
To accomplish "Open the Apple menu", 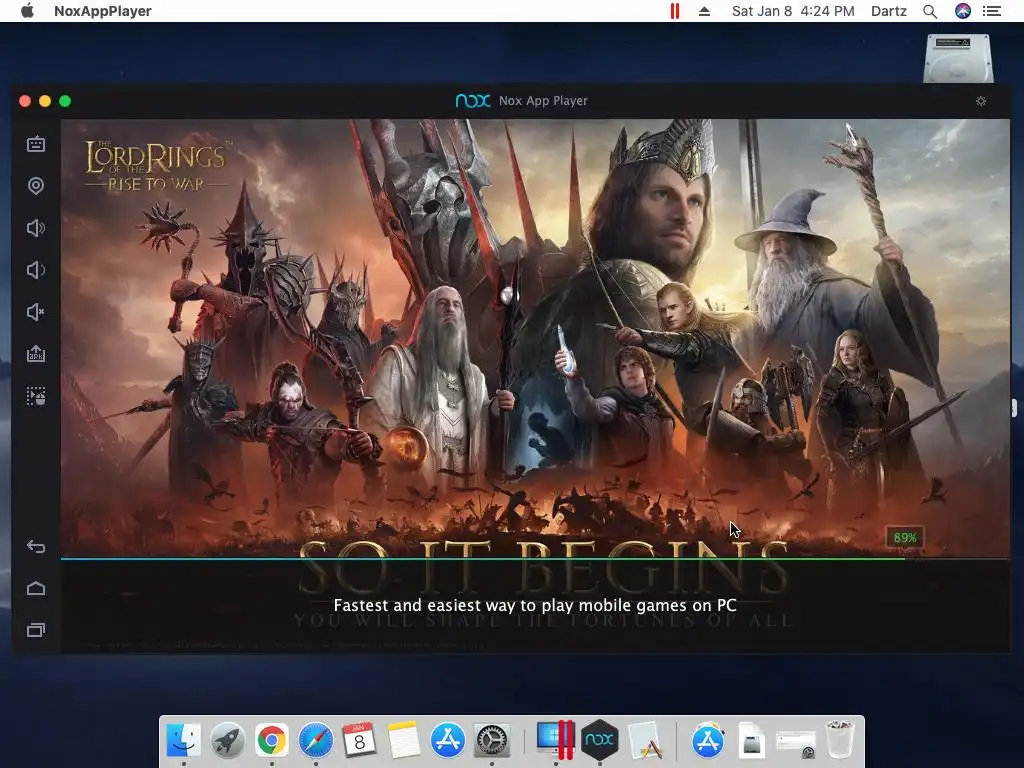I will 27,10.
